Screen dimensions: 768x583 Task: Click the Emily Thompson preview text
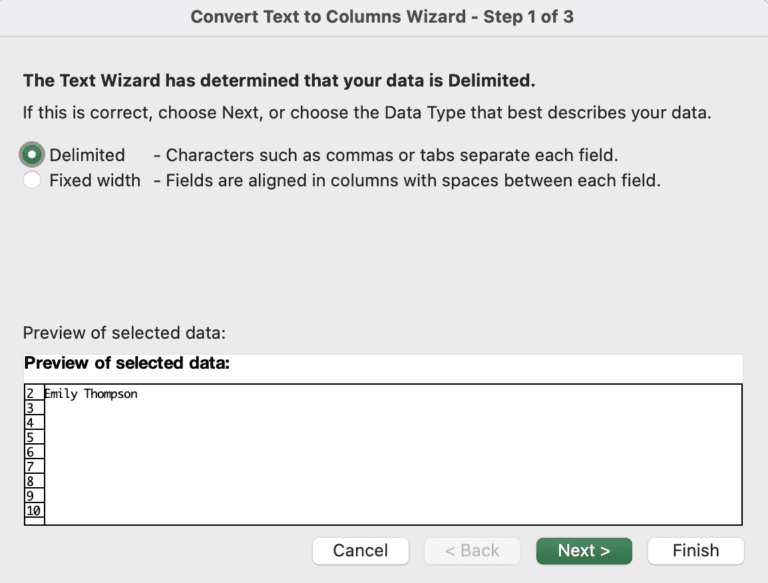91,394
